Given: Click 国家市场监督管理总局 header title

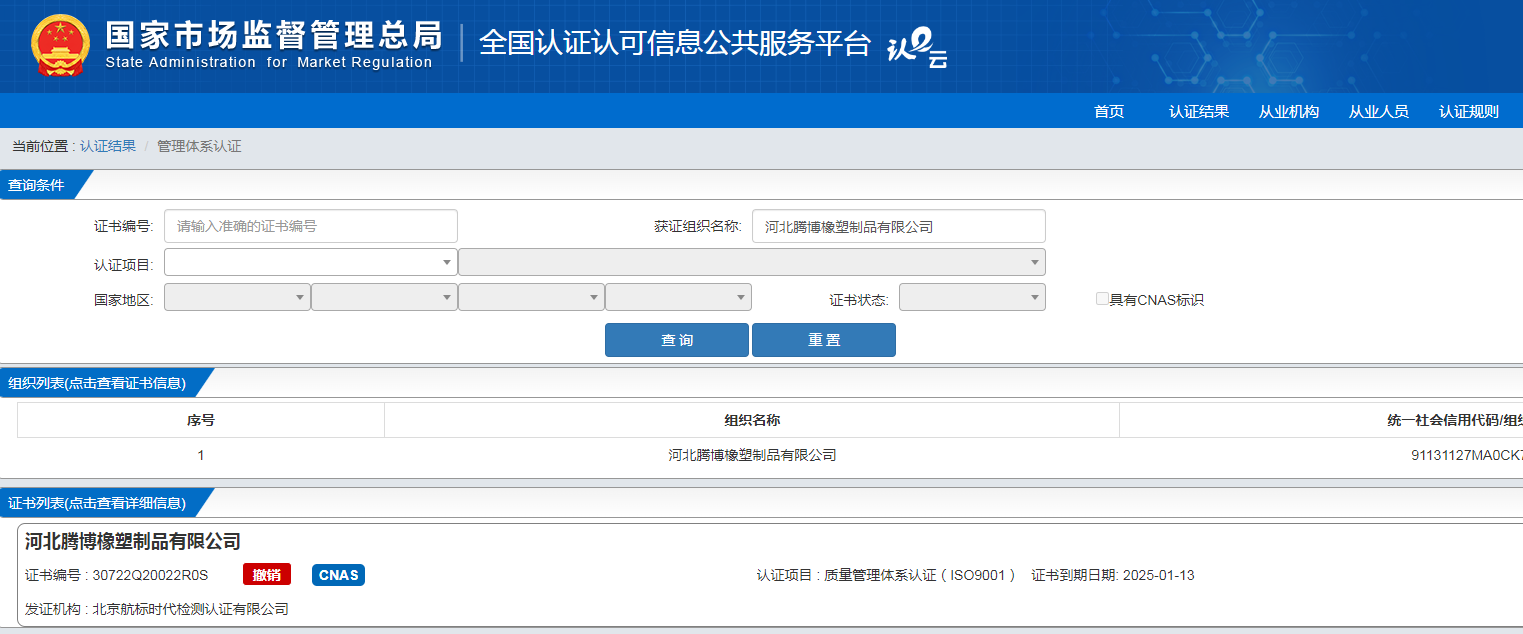Looking at the screenshot, I should pos(273,35).
